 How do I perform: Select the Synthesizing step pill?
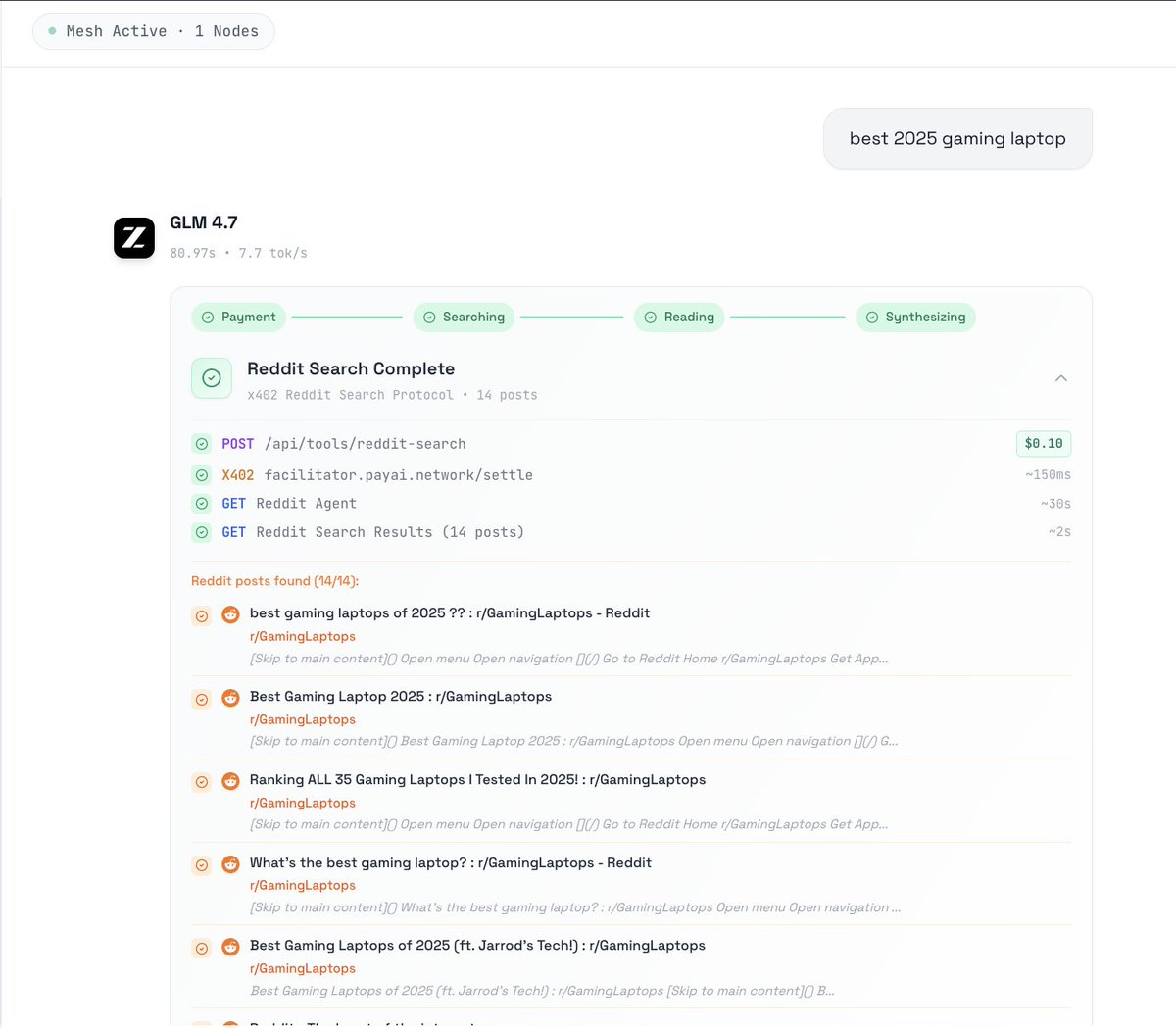click(x=915, y=318)
